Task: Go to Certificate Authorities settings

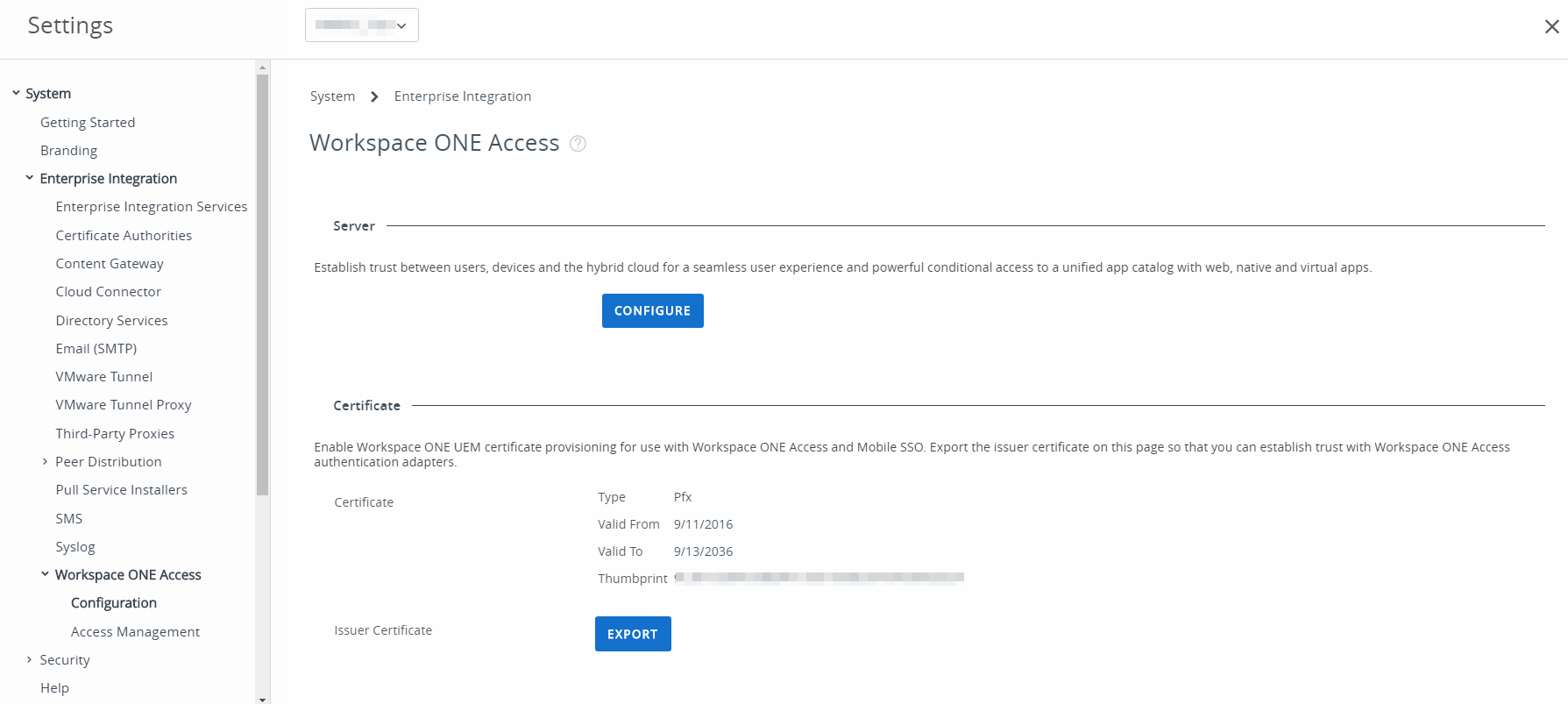Action: (x=124, y=236)
